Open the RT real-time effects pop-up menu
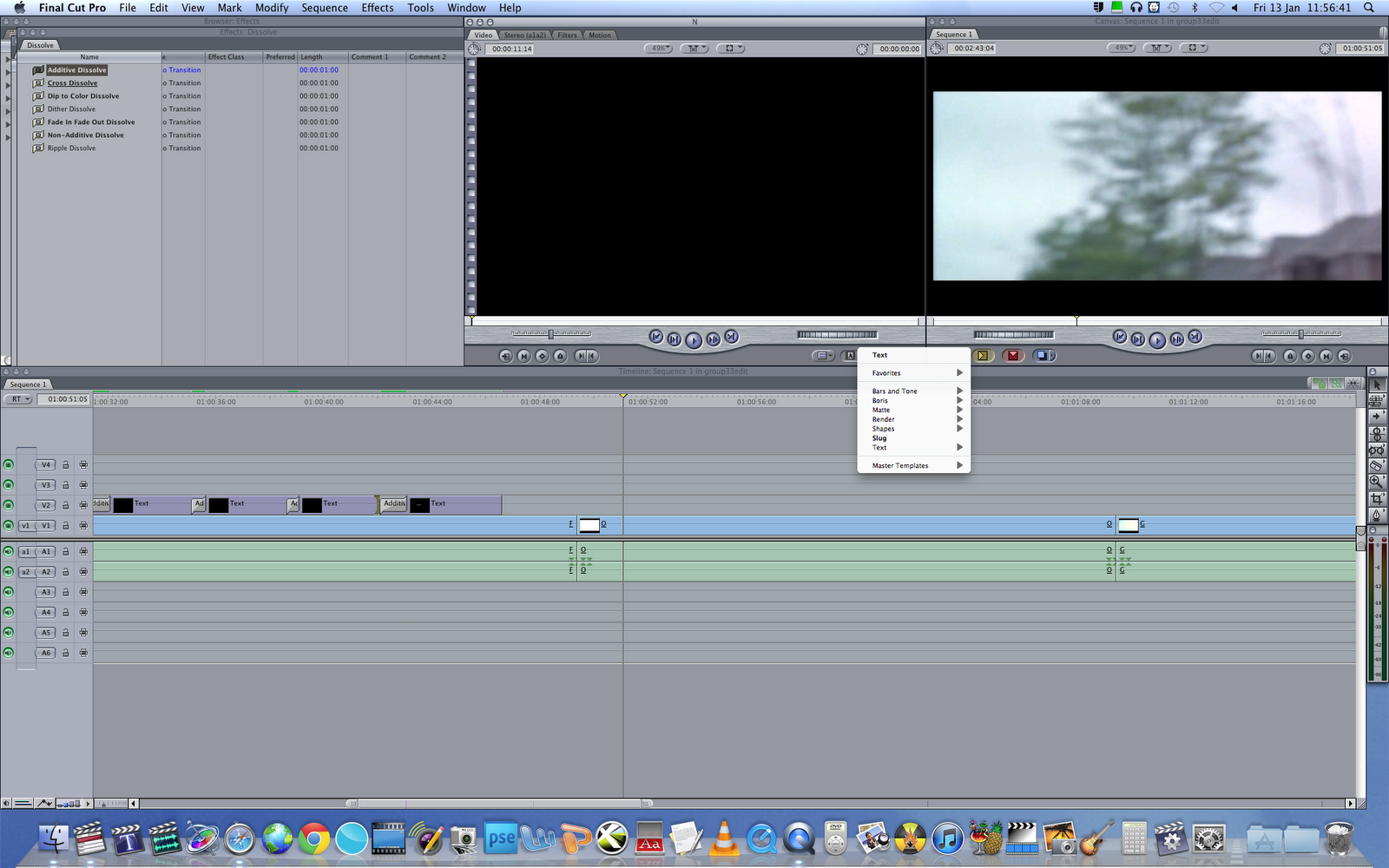1389x868 pixels. point(19,399)
